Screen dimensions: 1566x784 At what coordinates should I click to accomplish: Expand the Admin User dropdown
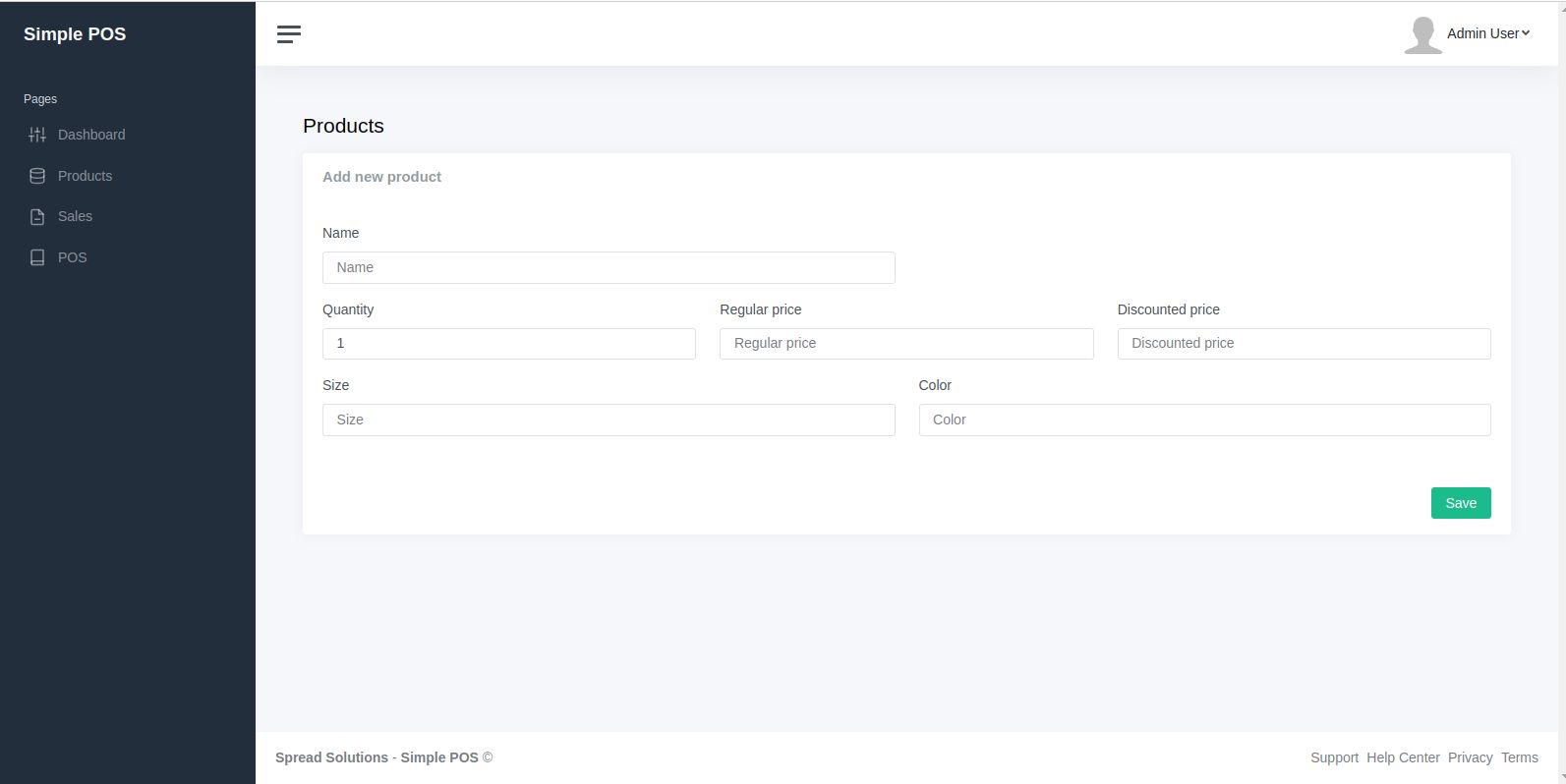click(x=1488, y=33)
